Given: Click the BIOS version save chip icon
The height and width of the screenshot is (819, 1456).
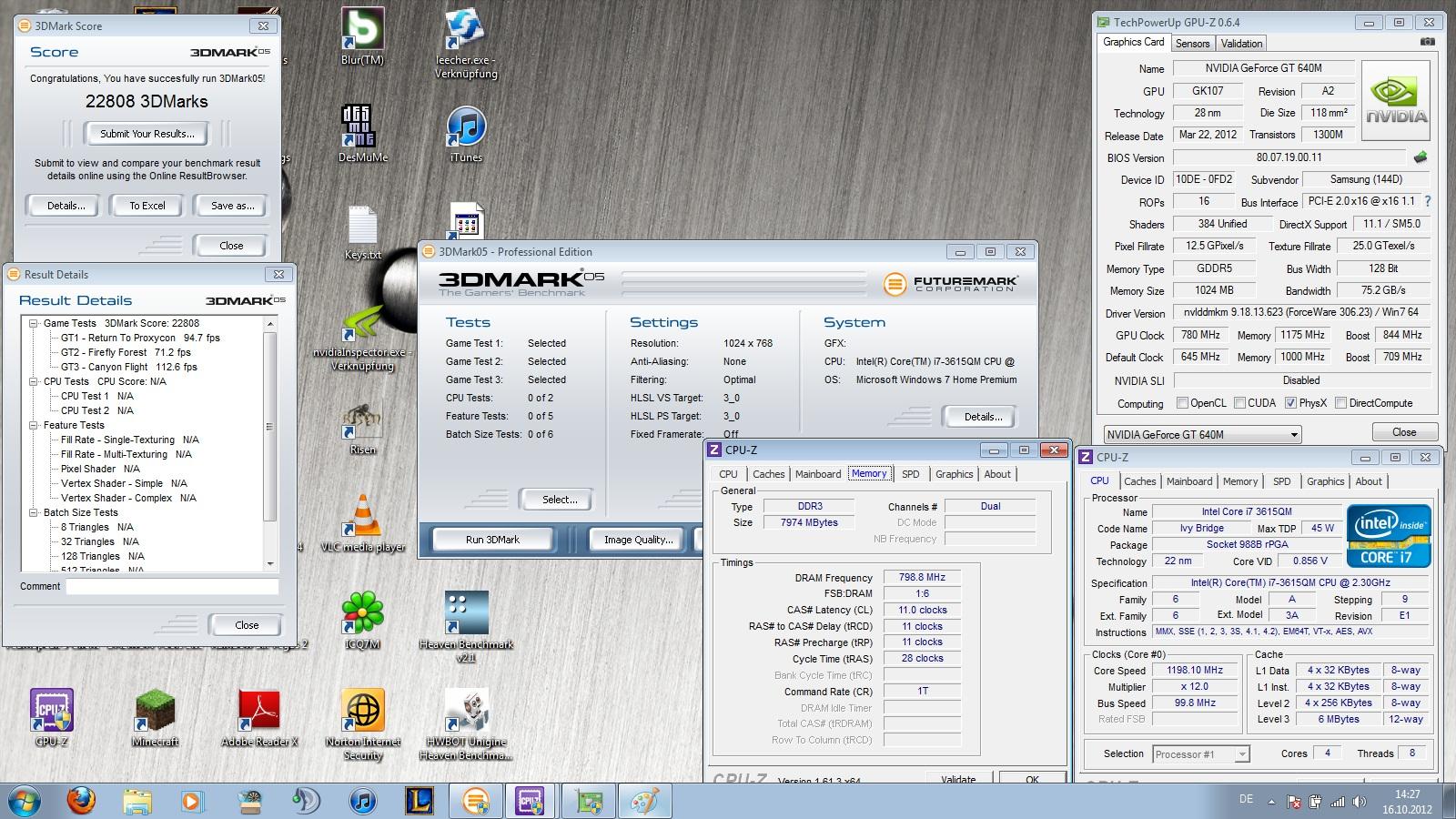Looking at the screenshot, I should [1420, 157].
